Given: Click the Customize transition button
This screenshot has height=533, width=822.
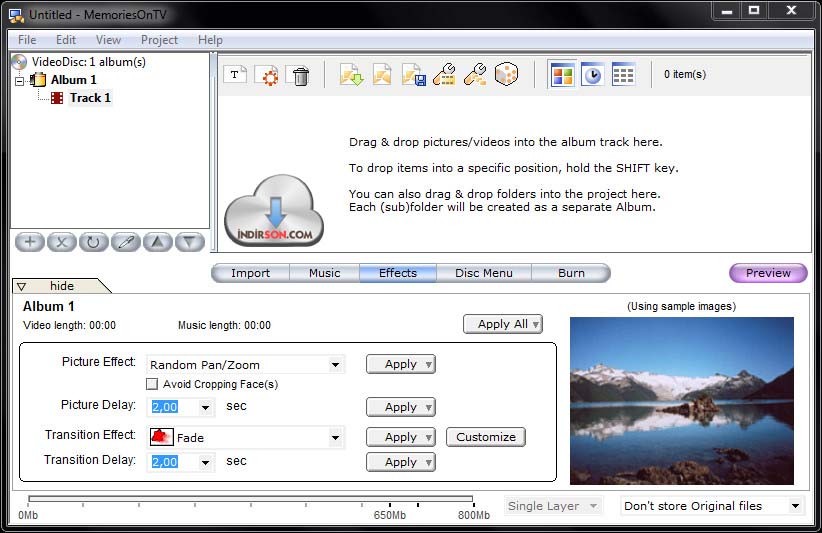Looking at the screenshot, I should pyautogui.click(x=486, y=437).
